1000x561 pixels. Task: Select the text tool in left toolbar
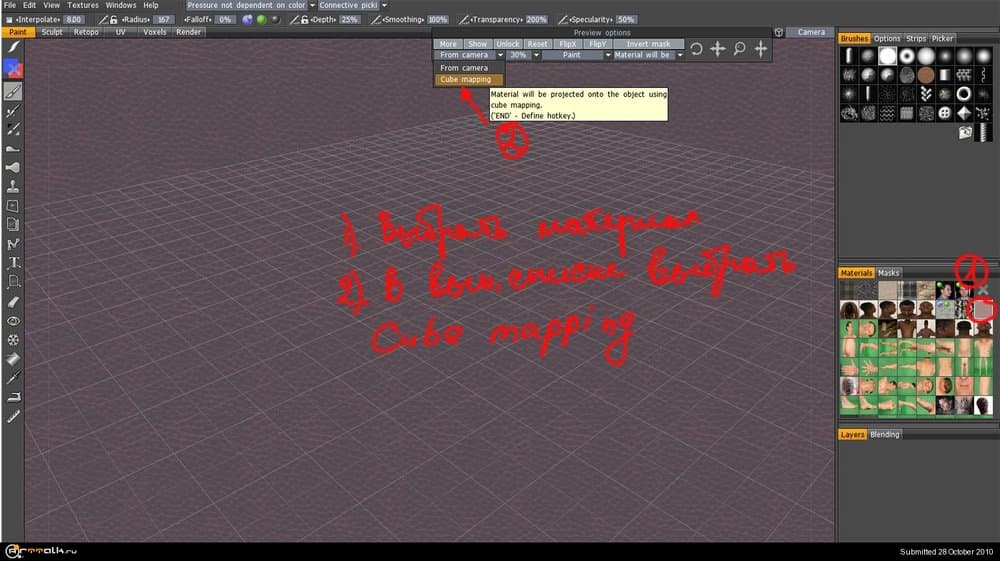14,263
